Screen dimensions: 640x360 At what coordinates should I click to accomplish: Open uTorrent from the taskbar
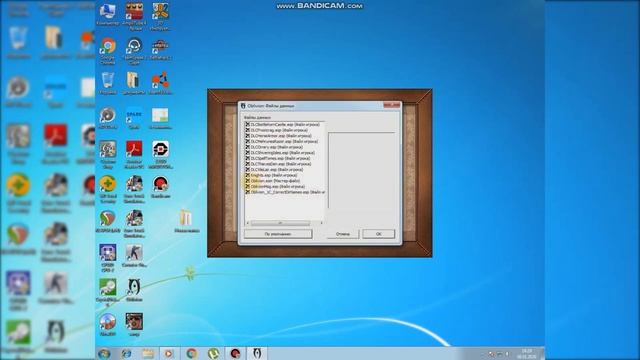pyautogui.click(x=213, y=353)
